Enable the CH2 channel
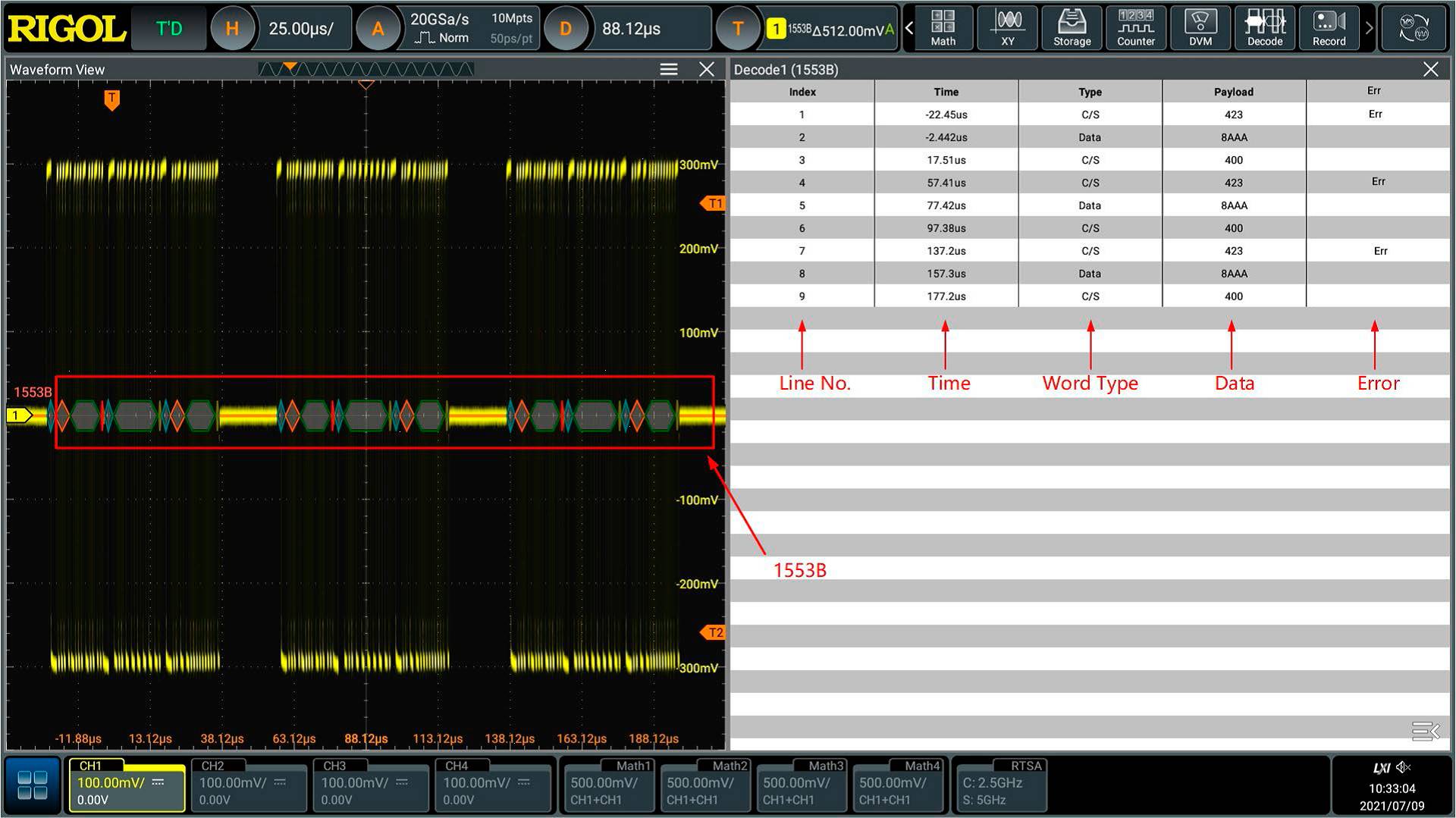 pos(248,785)
